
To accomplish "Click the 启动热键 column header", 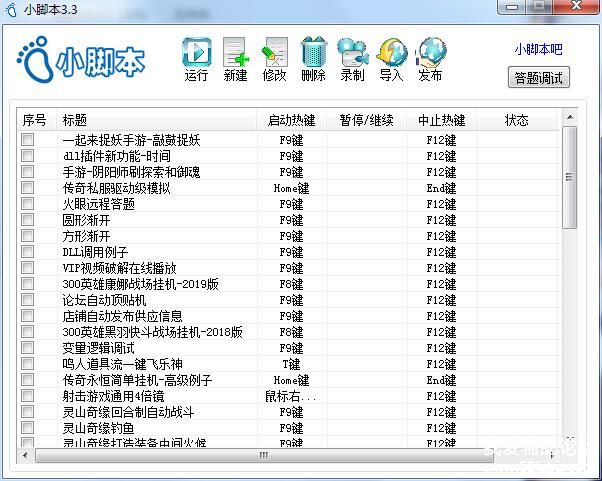I will click(292, 120).
